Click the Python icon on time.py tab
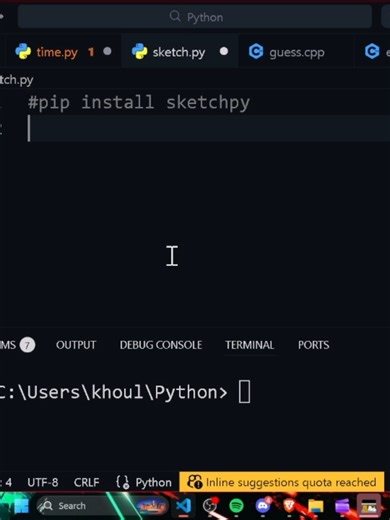390x520 pixels. coord(23,52)
